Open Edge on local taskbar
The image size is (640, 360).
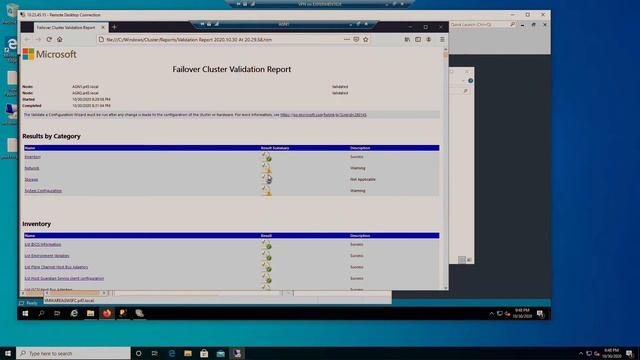tap(171, 353)
